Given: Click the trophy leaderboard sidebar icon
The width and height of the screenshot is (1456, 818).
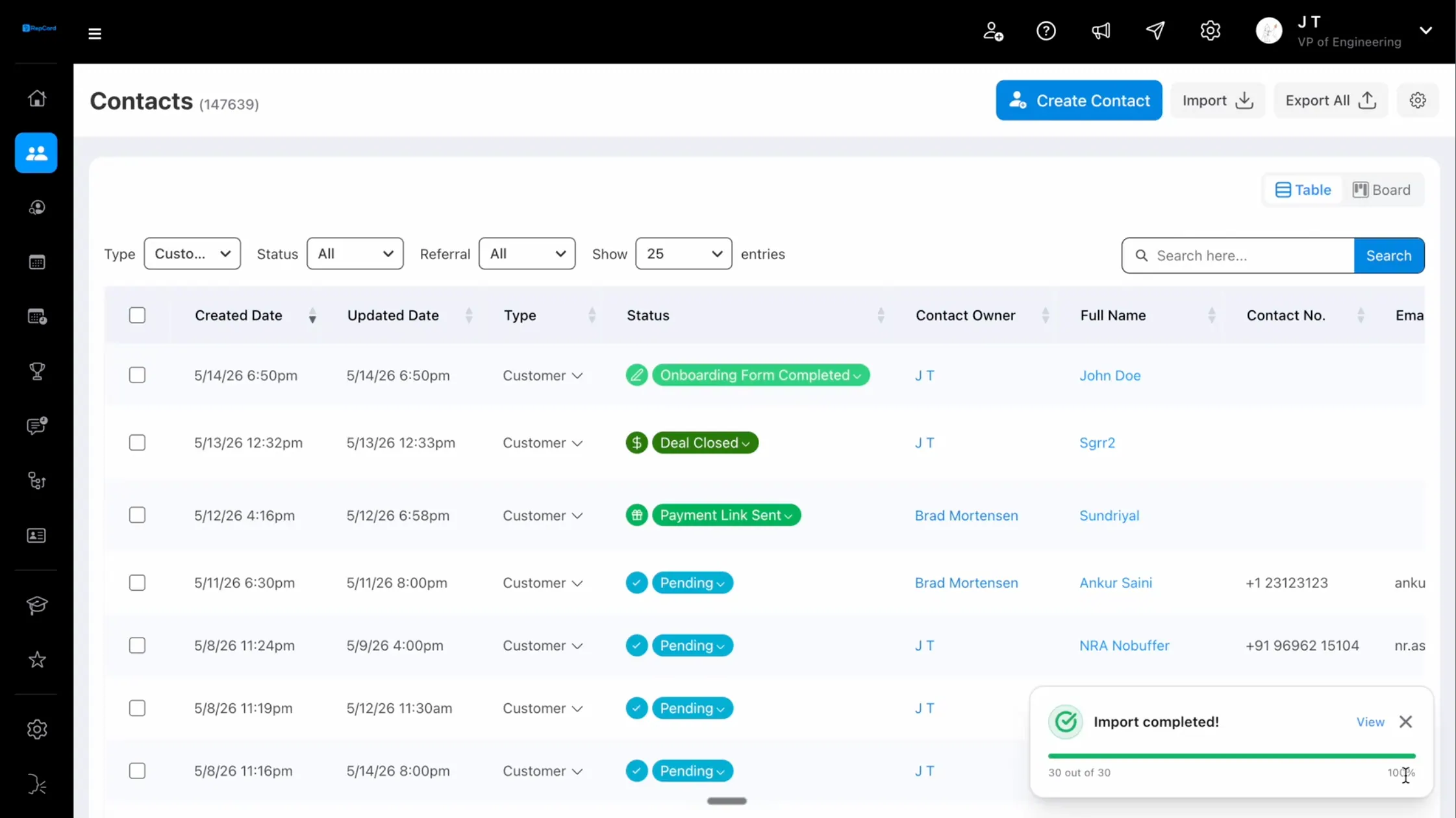Looking at the screenshot, I should 37,371.
